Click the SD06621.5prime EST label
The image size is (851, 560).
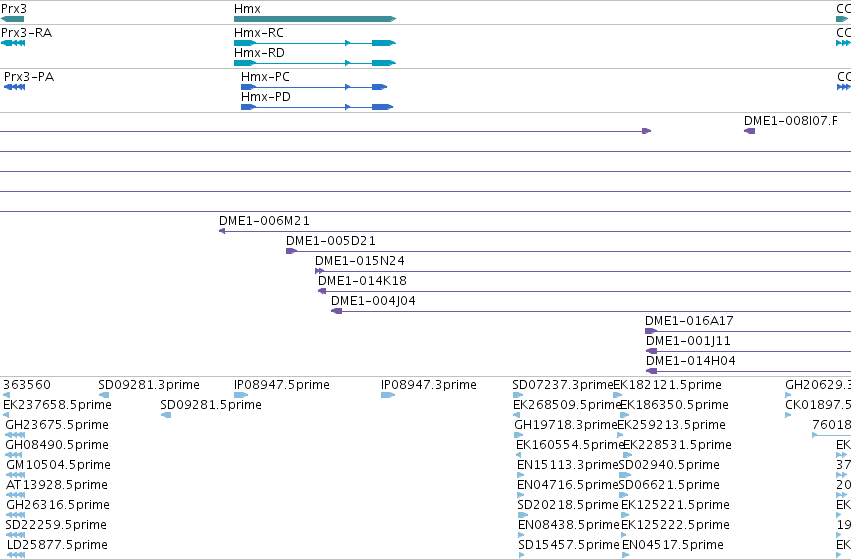coord(669,486)
